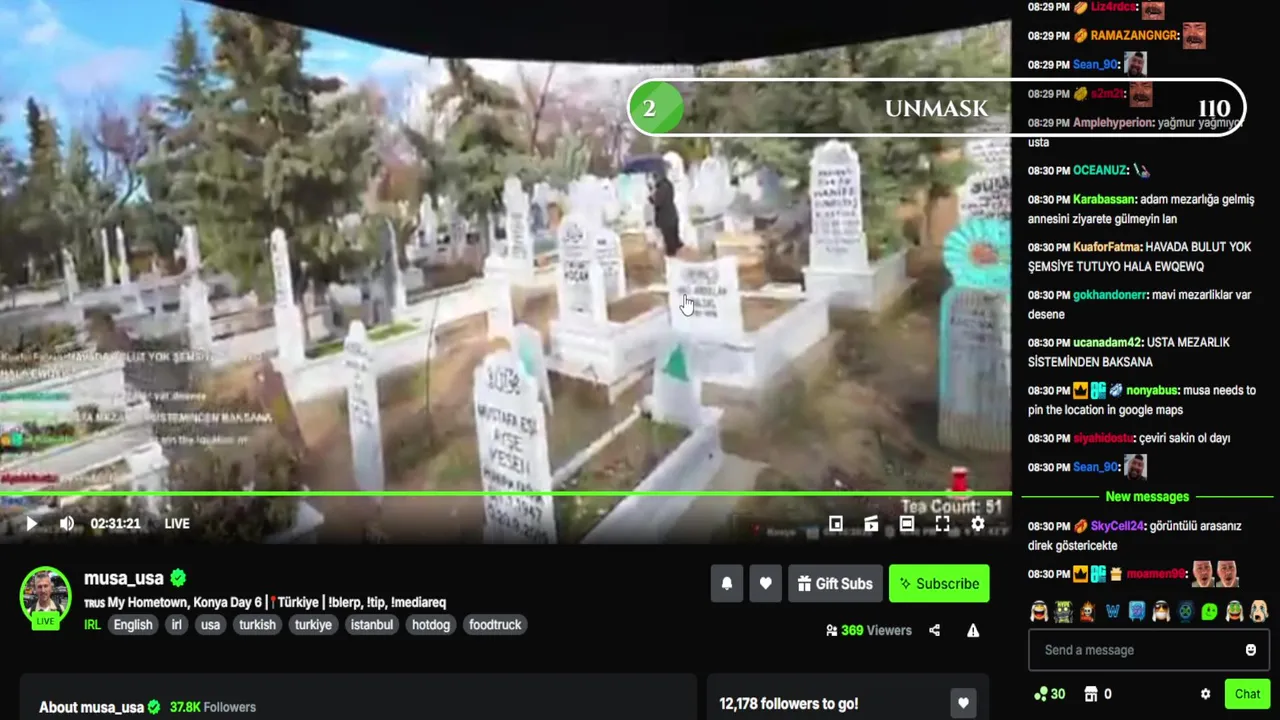Select the irl tag chip
Image resolution: width=1280 pixels, height=720 pixels.
pos(177,624)
